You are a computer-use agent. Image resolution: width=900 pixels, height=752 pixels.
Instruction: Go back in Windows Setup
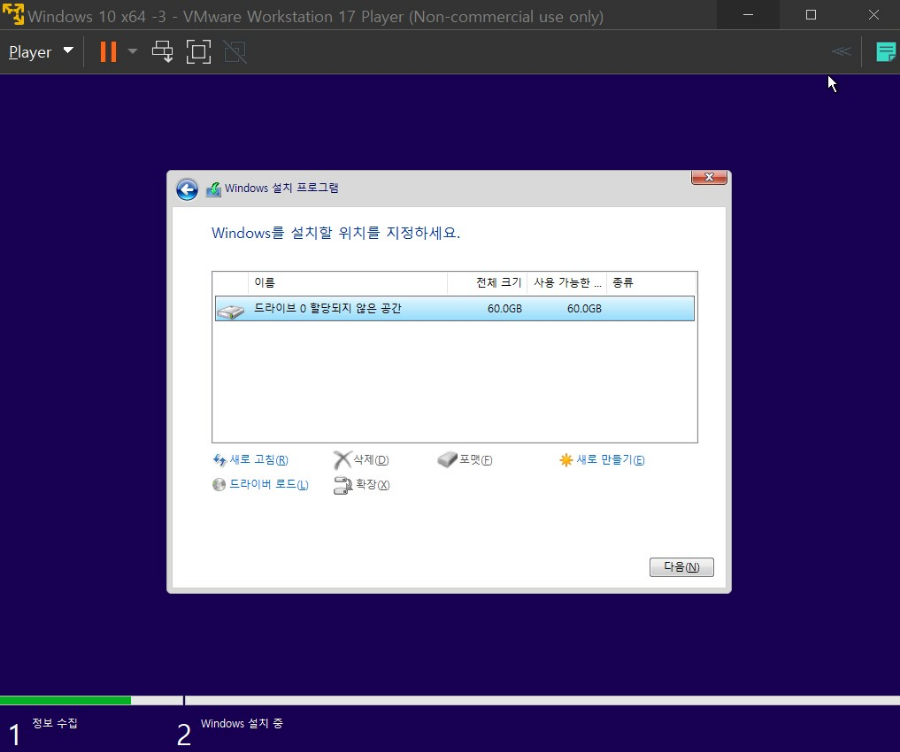pos(187,189)
